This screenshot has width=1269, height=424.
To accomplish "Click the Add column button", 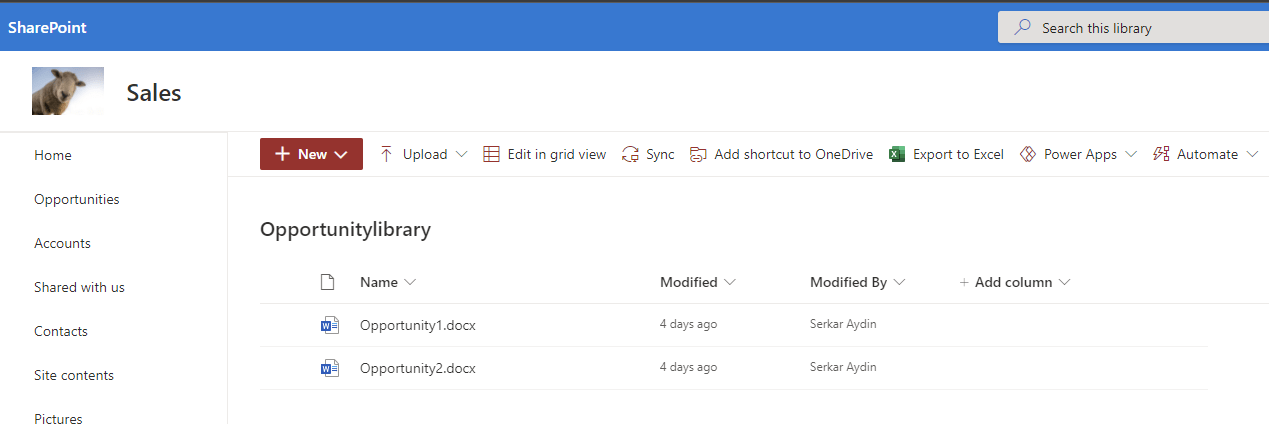I will pos(1013,282).
